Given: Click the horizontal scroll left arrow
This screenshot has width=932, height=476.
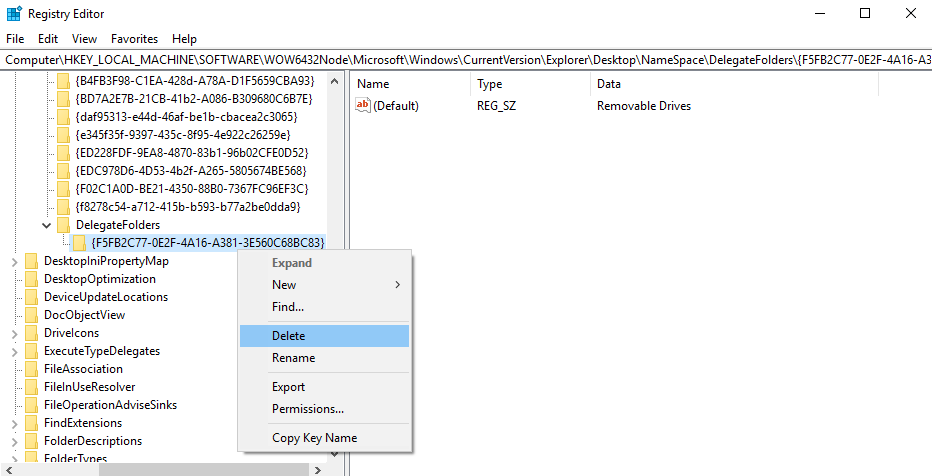Looking at the screenshot, I should point(8,470).
